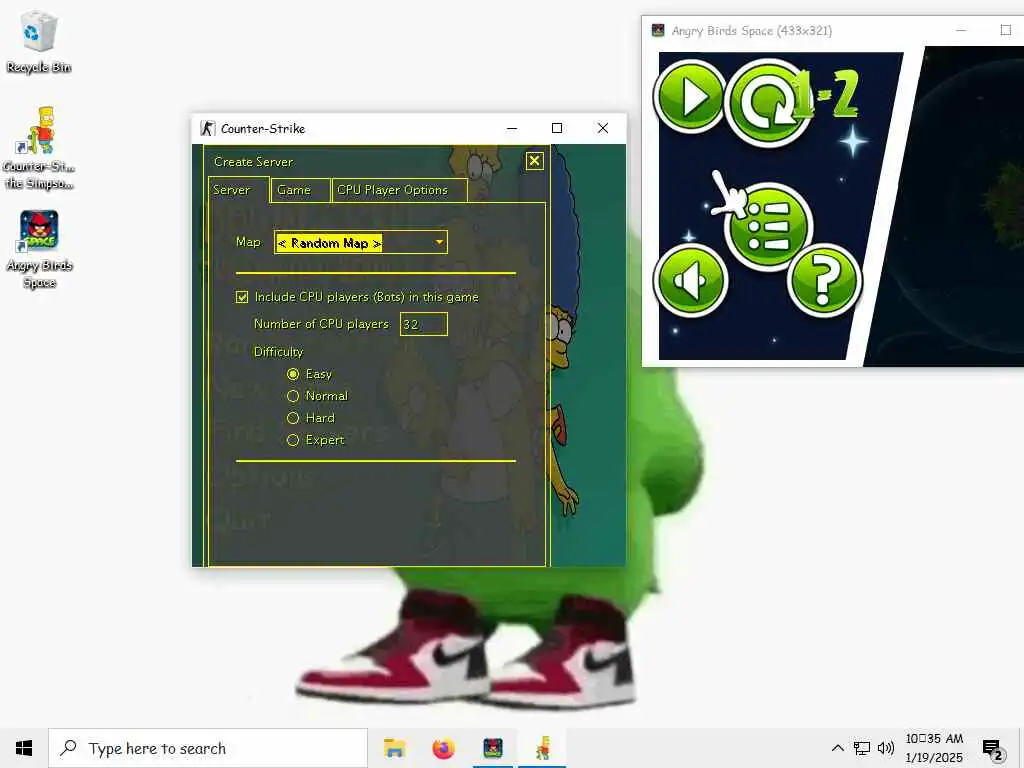Select Angry Birds Space desktop shortcut

point(39,249)
